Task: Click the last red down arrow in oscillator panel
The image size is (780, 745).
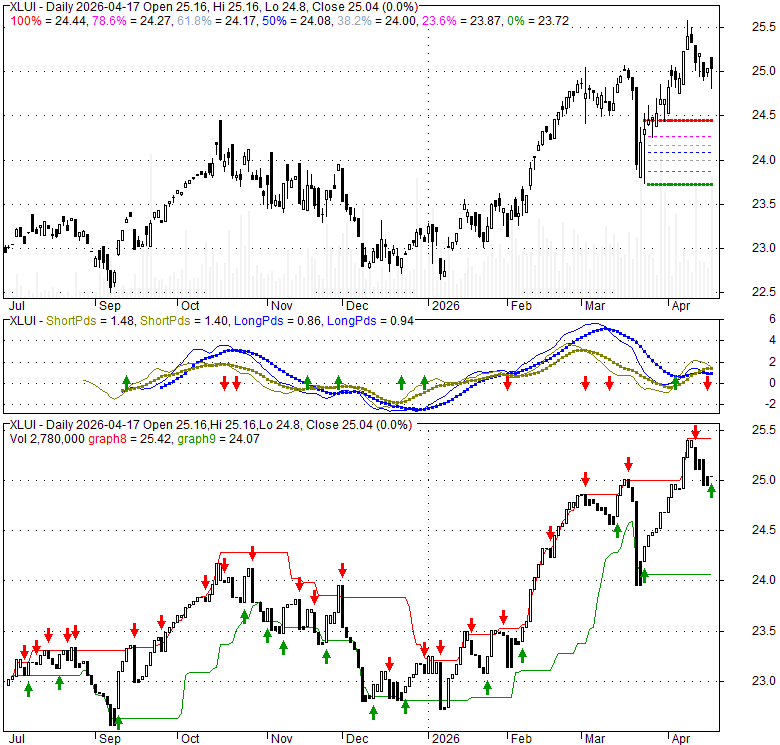Action: coord(707,383)
